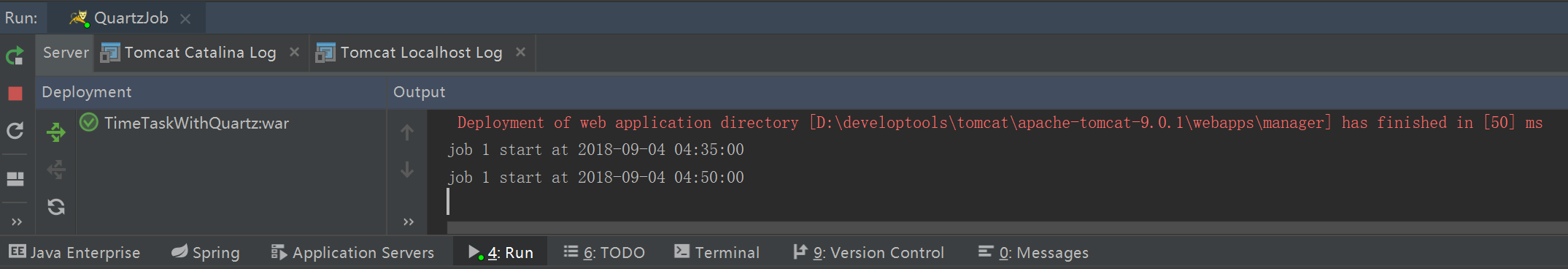
Task: Click the undeploy gray arrows icon
Action: point(56,170)
